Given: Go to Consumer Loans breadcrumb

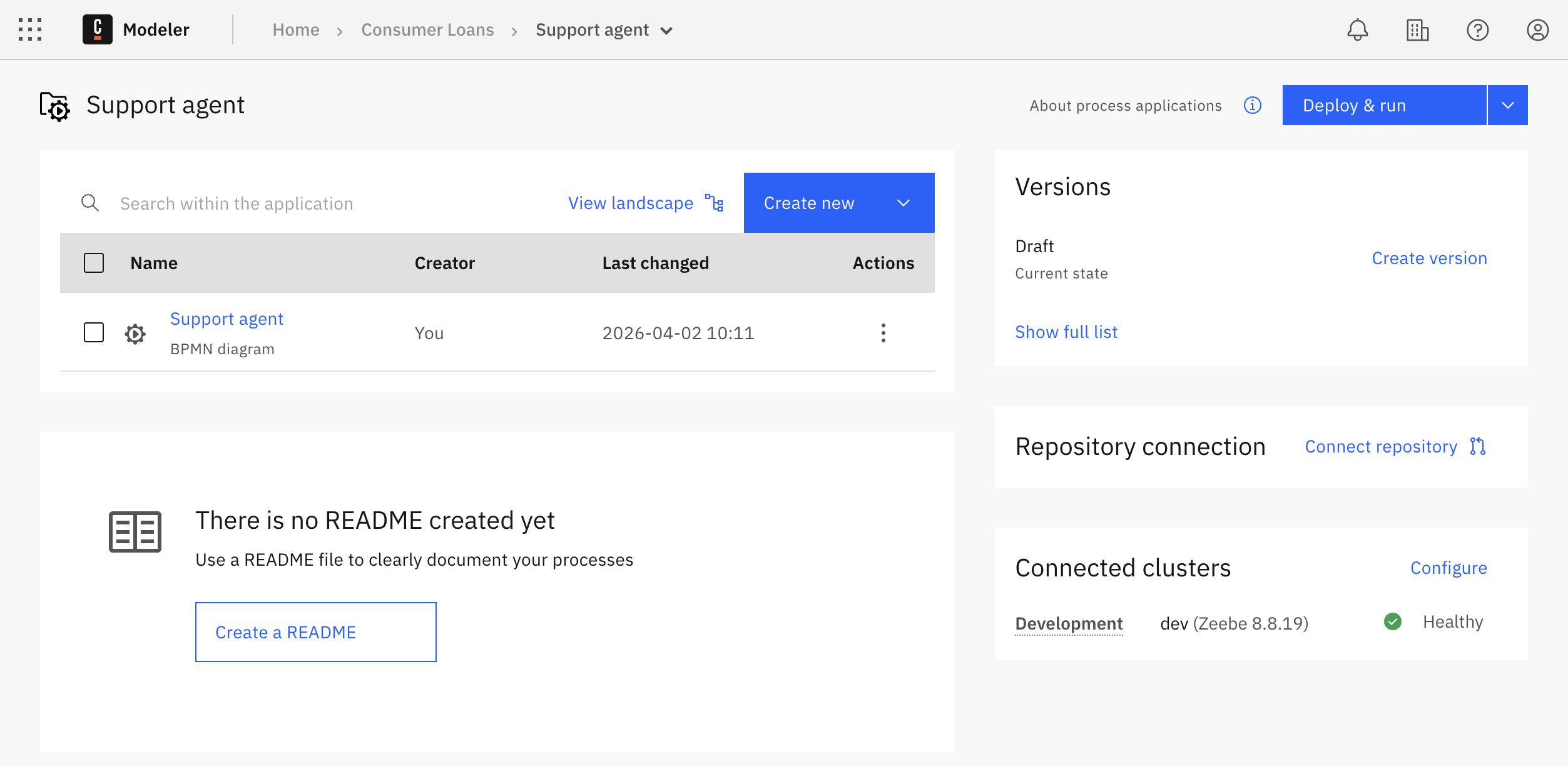Looking at the screenshot, I should 427,30.
